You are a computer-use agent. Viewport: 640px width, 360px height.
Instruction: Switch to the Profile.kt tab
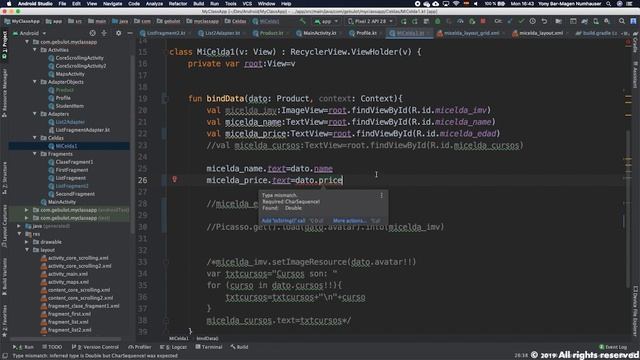coord(366,33)
